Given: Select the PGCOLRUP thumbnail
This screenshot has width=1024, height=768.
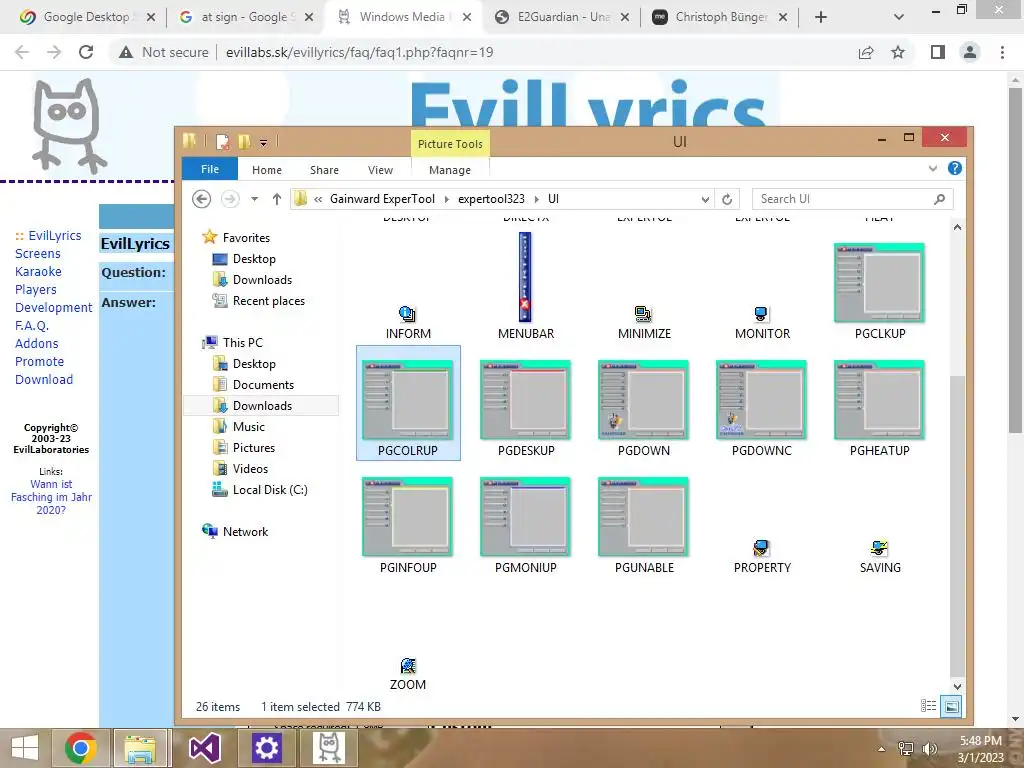Looking at the screenshot, I should pyautogui.click(x=408, y=400).
